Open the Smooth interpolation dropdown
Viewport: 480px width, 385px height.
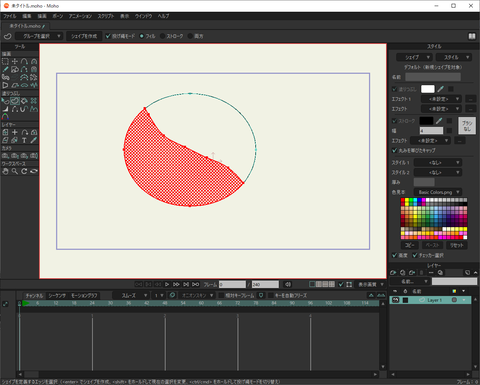(x=131, y=295)
